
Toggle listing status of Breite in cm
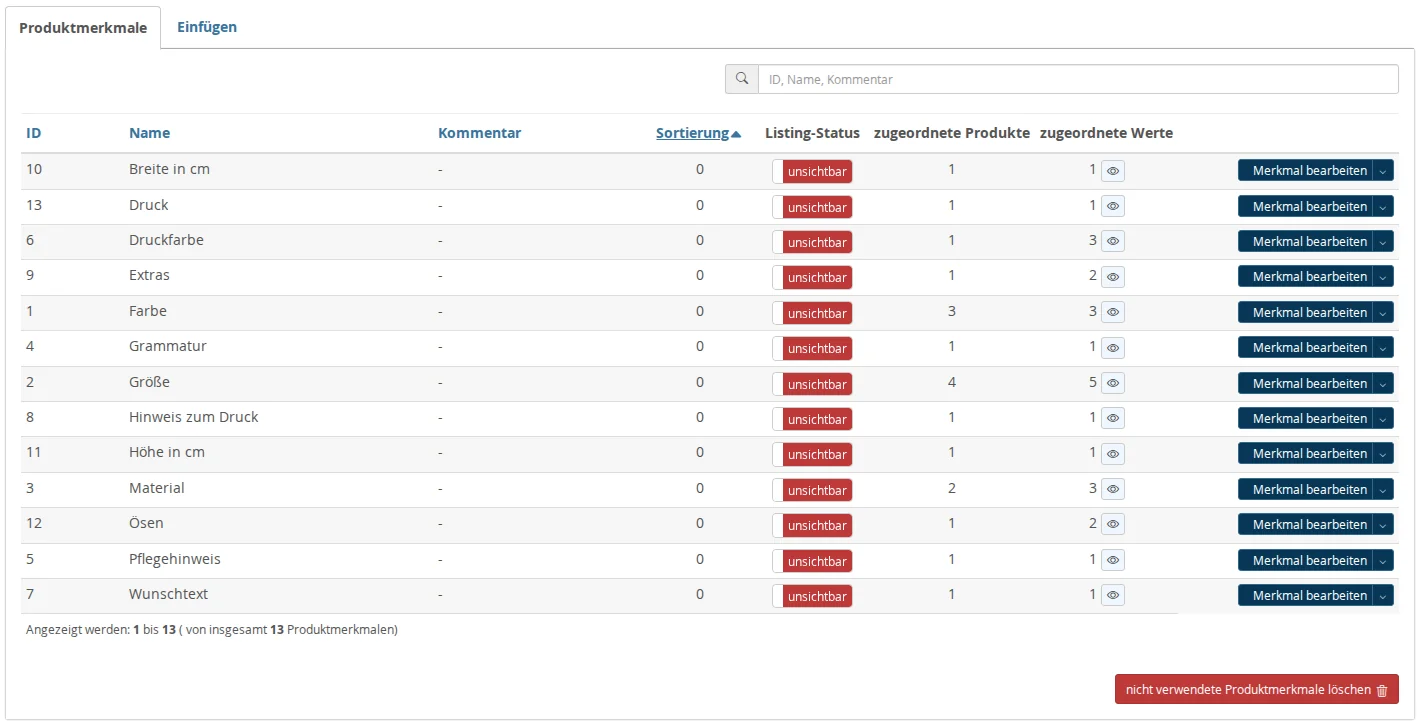tap(812, 171)
